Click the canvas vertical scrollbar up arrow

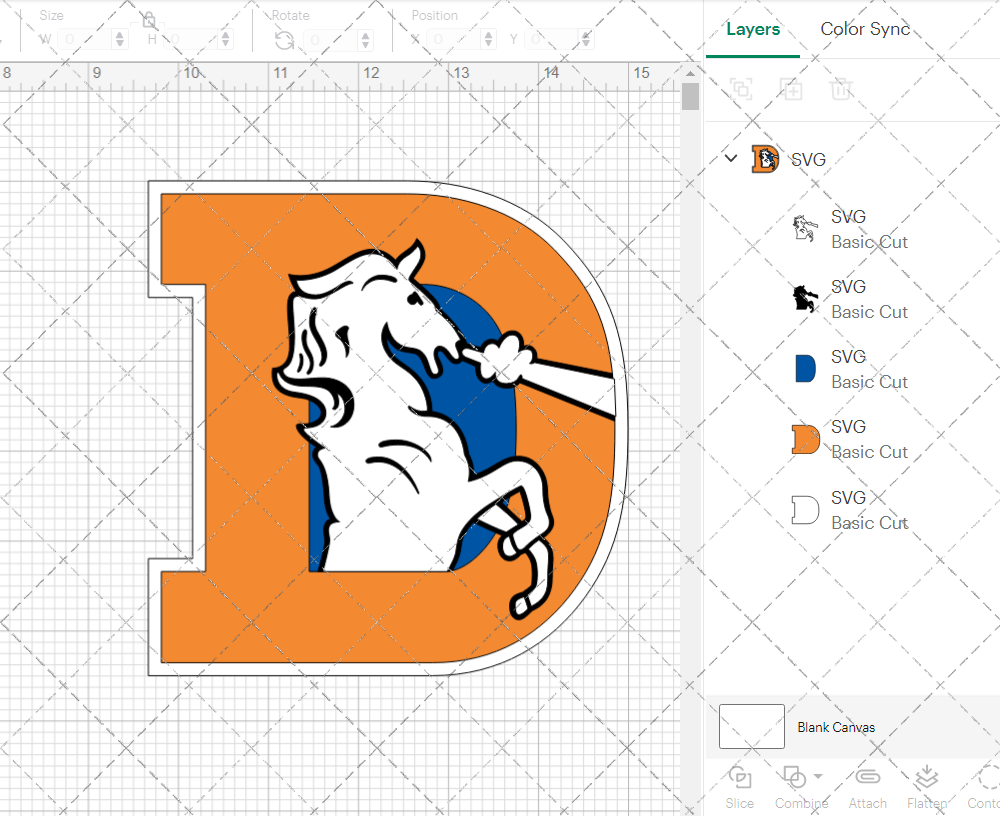point(690,73)
